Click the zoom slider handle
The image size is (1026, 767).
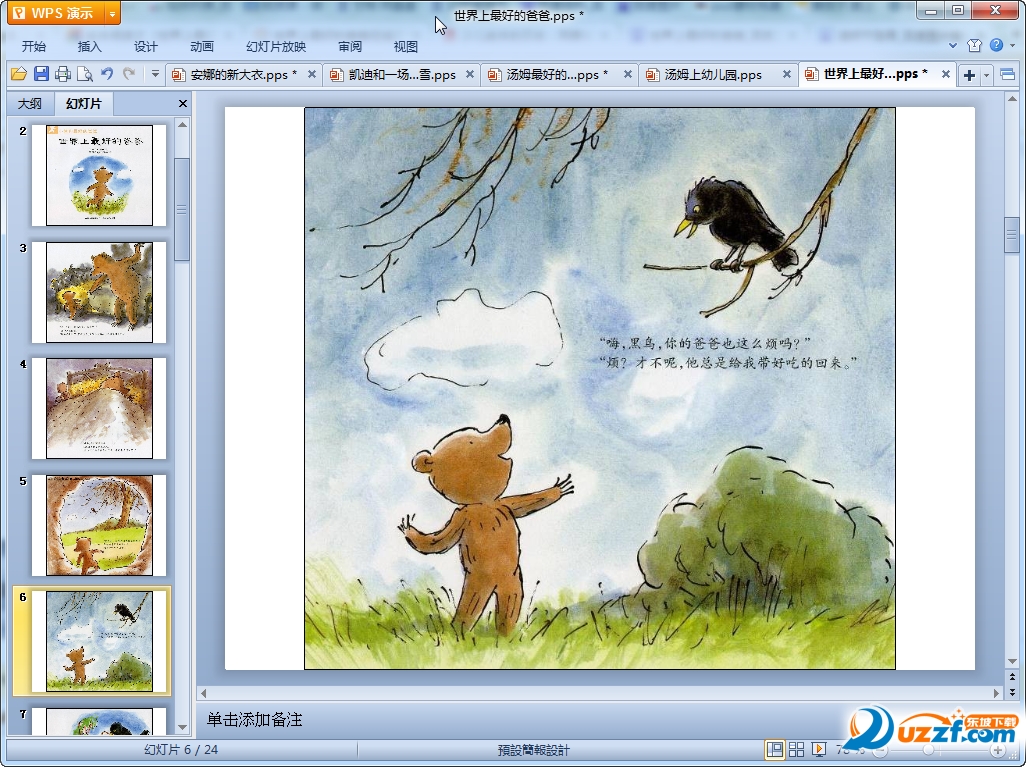928,750
